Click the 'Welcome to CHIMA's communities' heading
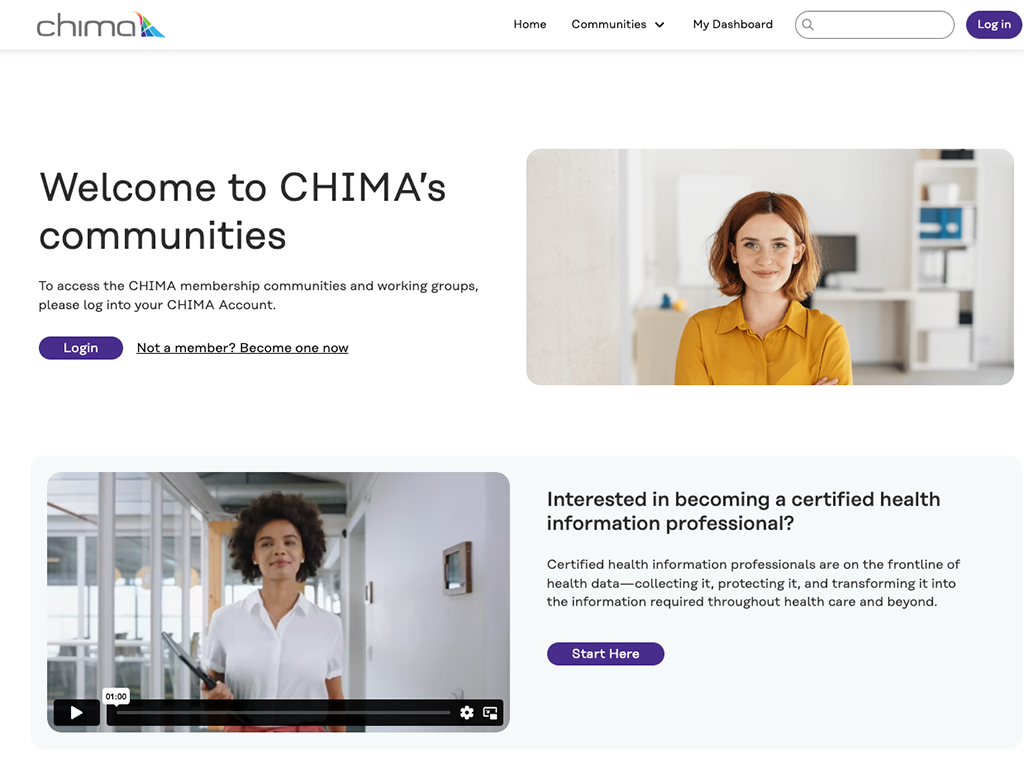 click(242, 211)
